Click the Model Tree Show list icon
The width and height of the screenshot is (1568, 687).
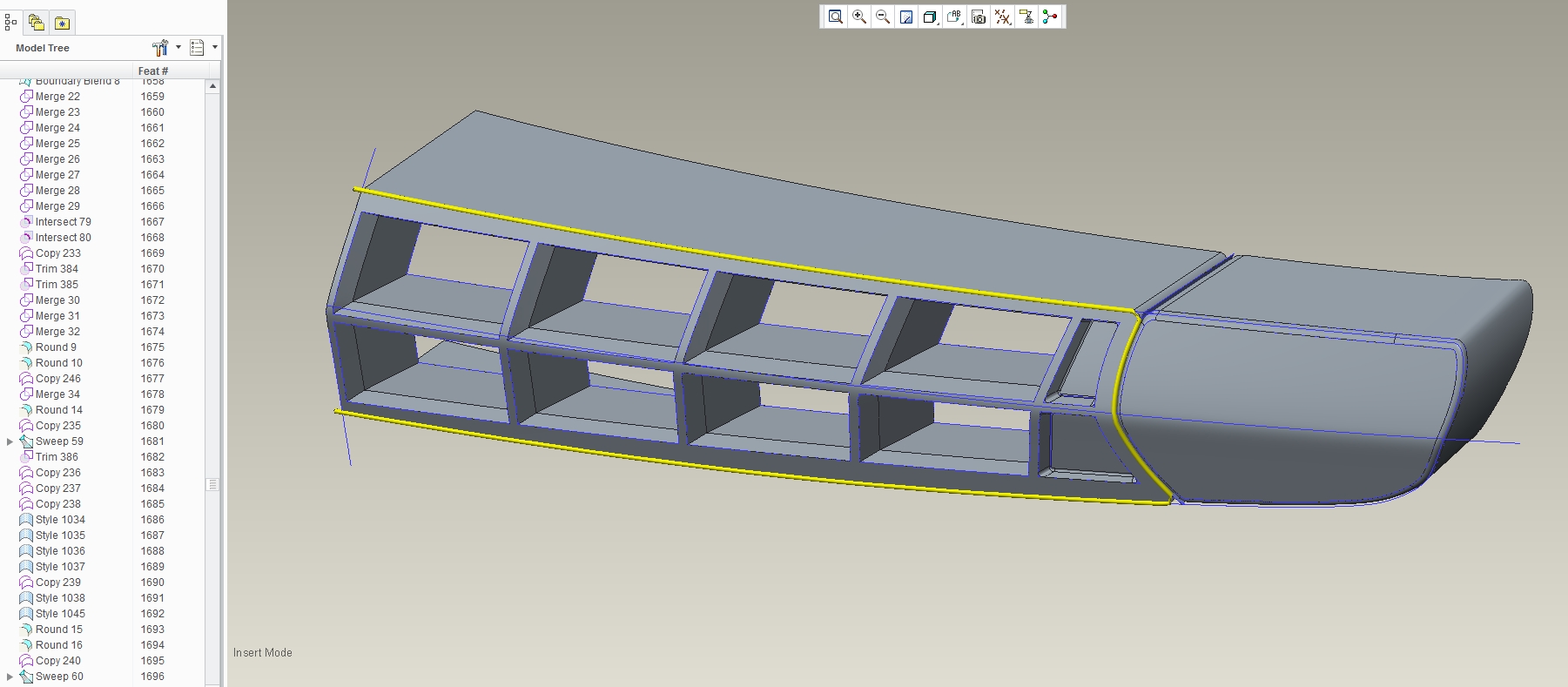pyautogui.click(x=197, y=48)
